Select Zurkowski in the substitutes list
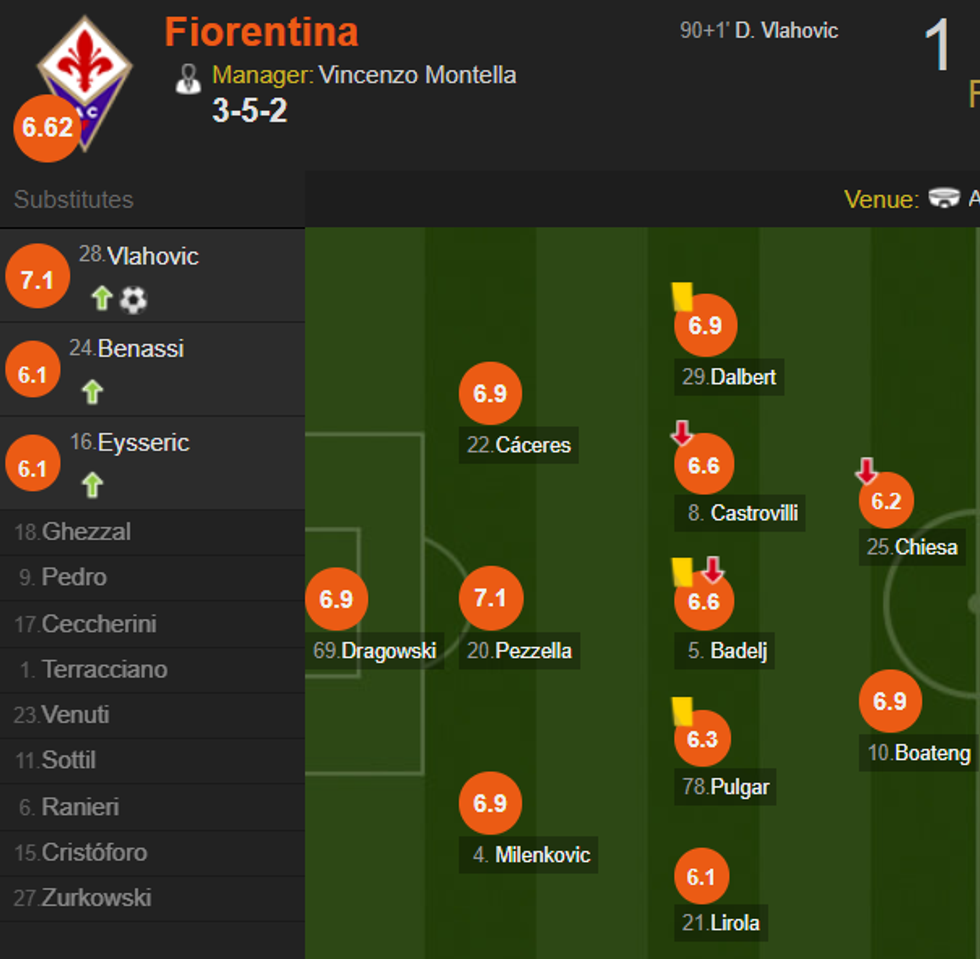 pyautogui.click(x=96, y=898)
